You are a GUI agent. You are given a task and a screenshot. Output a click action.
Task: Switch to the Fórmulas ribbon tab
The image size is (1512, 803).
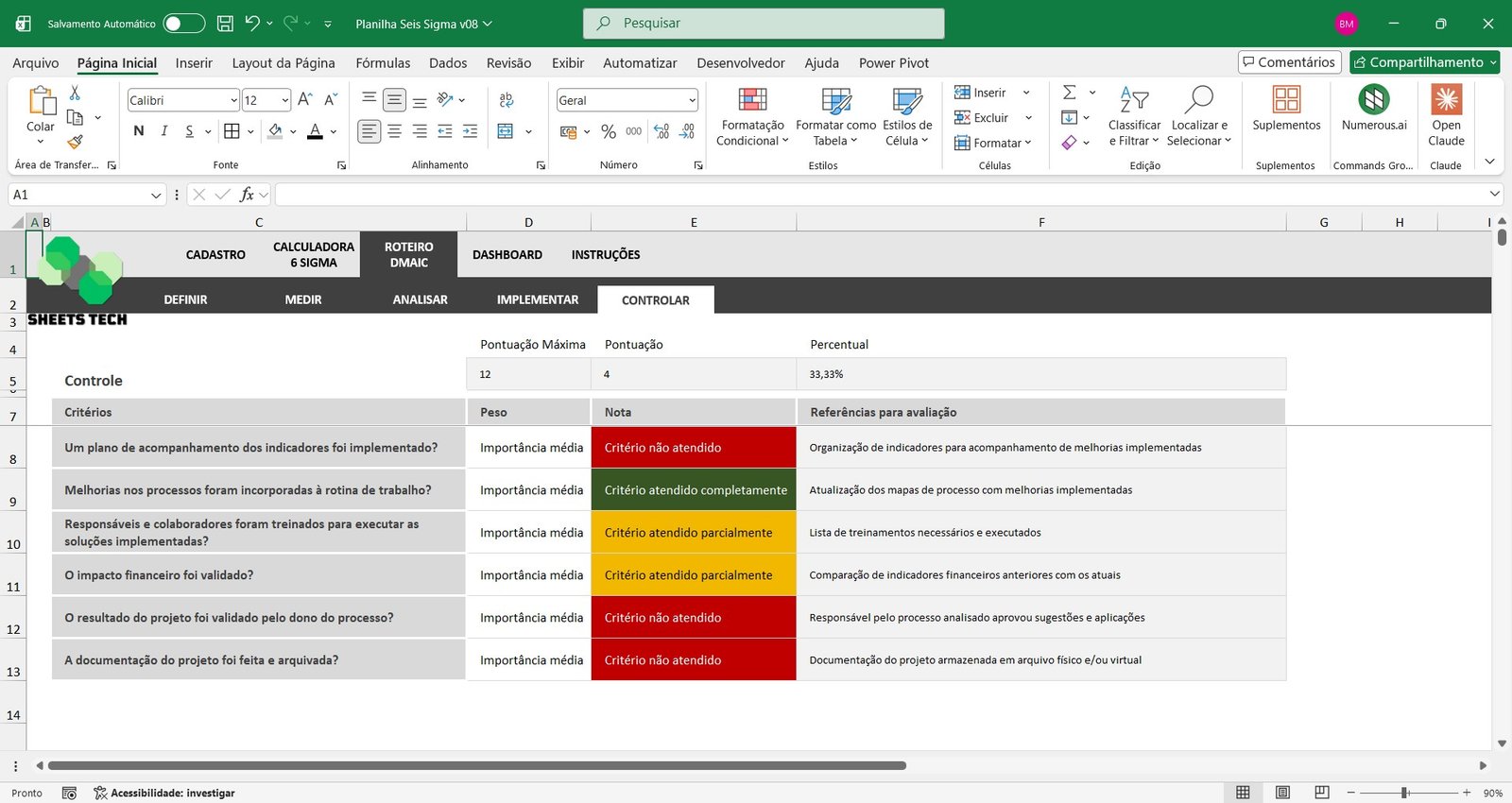click(x=383, y=62)
